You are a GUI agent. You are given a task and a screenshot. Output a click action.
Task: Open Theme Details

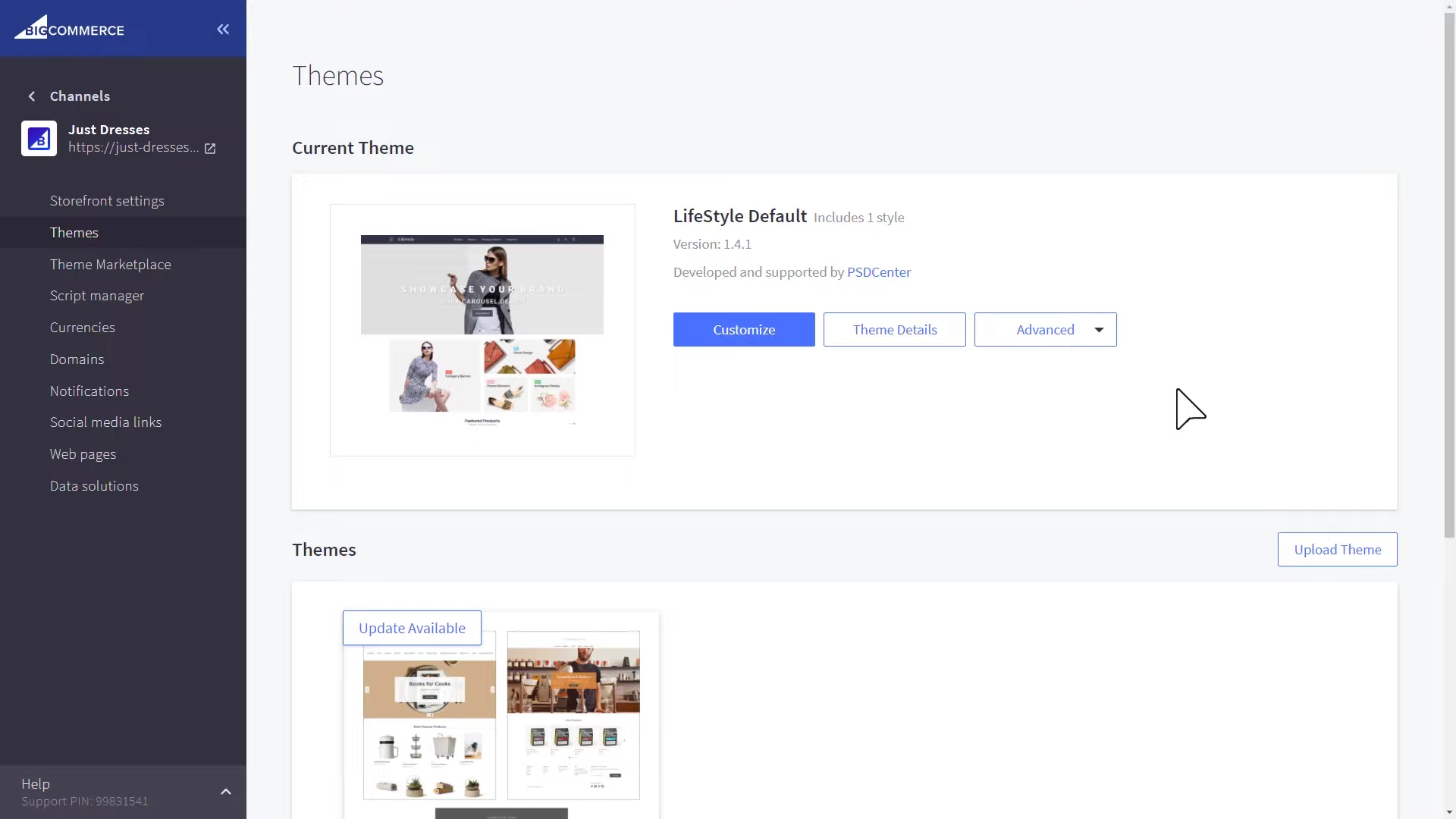click(894, 329)
